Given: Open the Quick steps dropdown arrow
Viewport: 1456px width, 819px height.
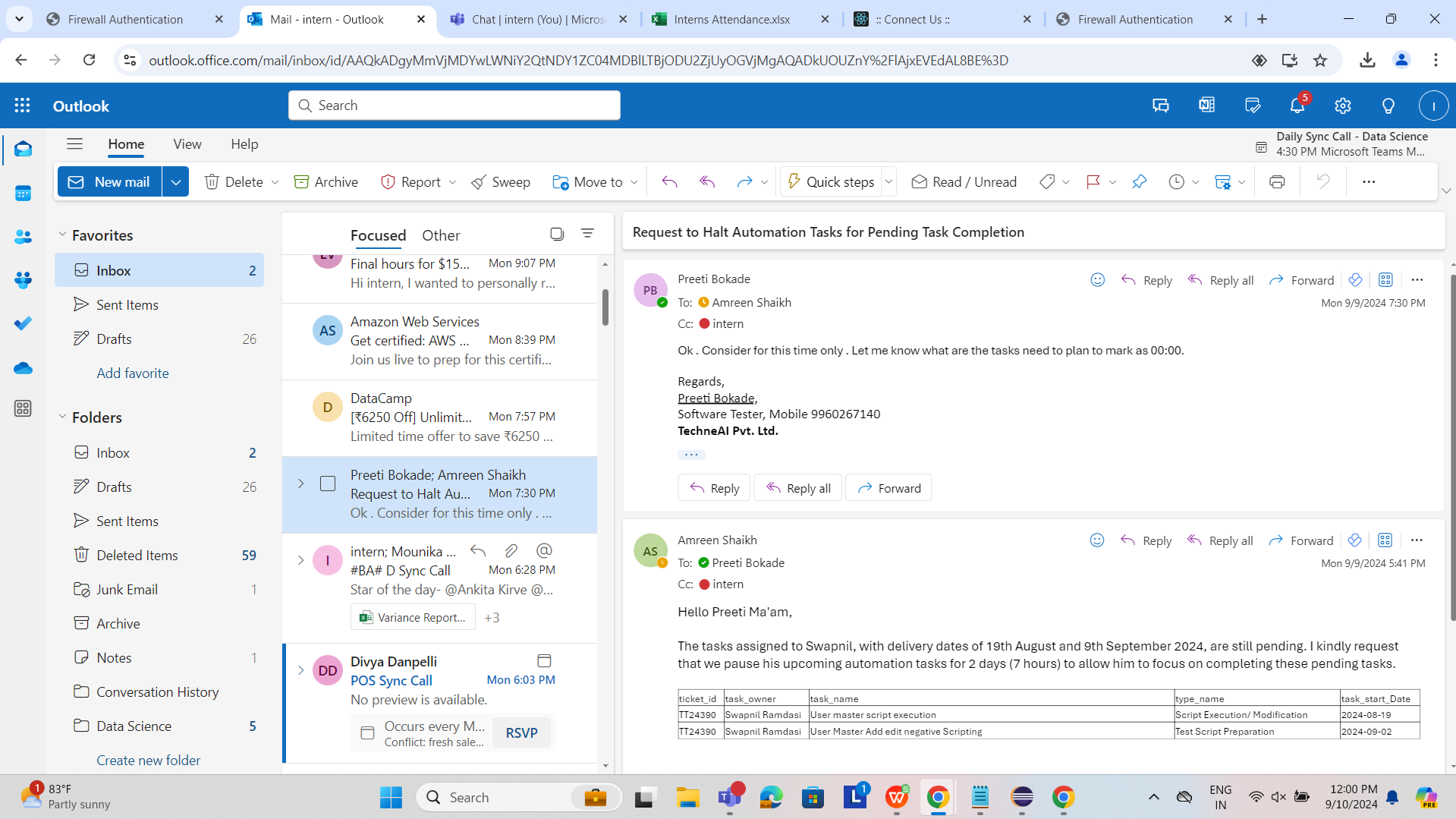Looking at the screenshot, I should (x=888, y=182).
